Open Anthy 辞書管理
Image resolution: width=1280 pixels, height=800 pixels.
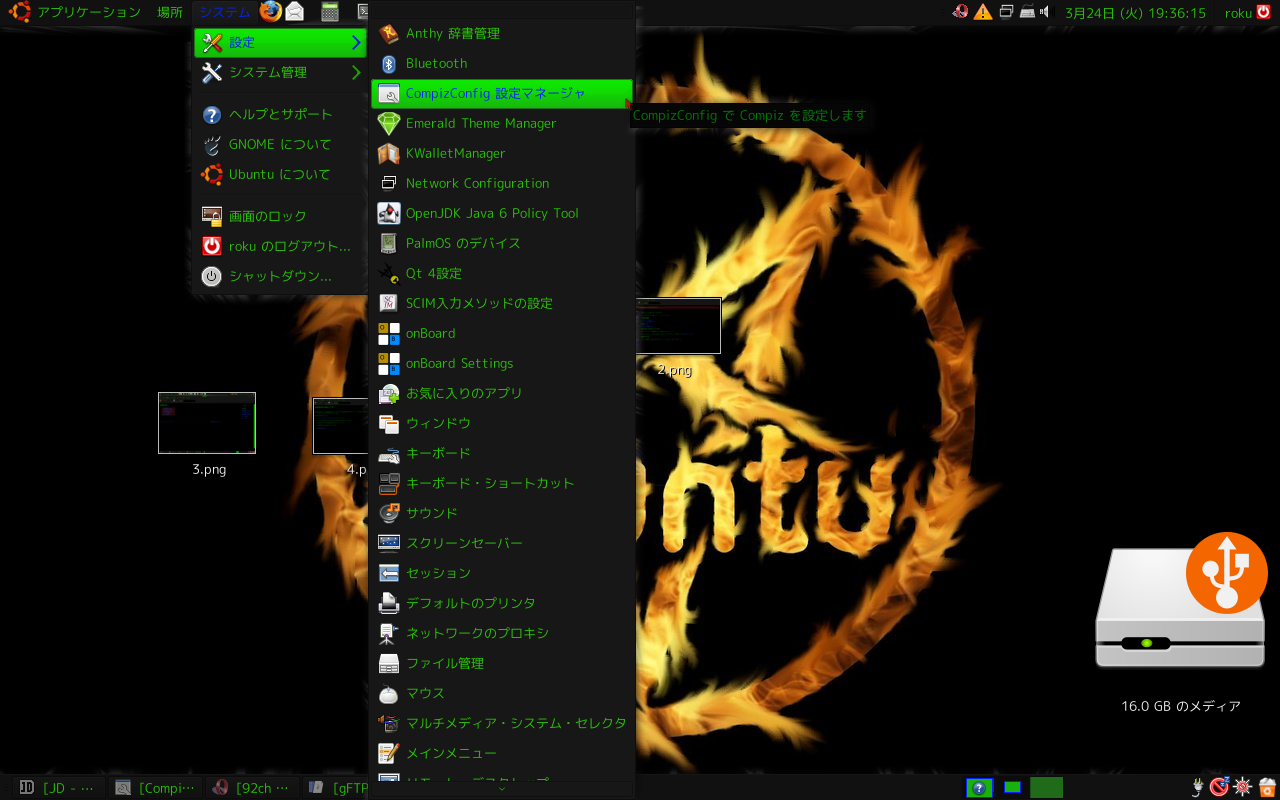(502, 34)
